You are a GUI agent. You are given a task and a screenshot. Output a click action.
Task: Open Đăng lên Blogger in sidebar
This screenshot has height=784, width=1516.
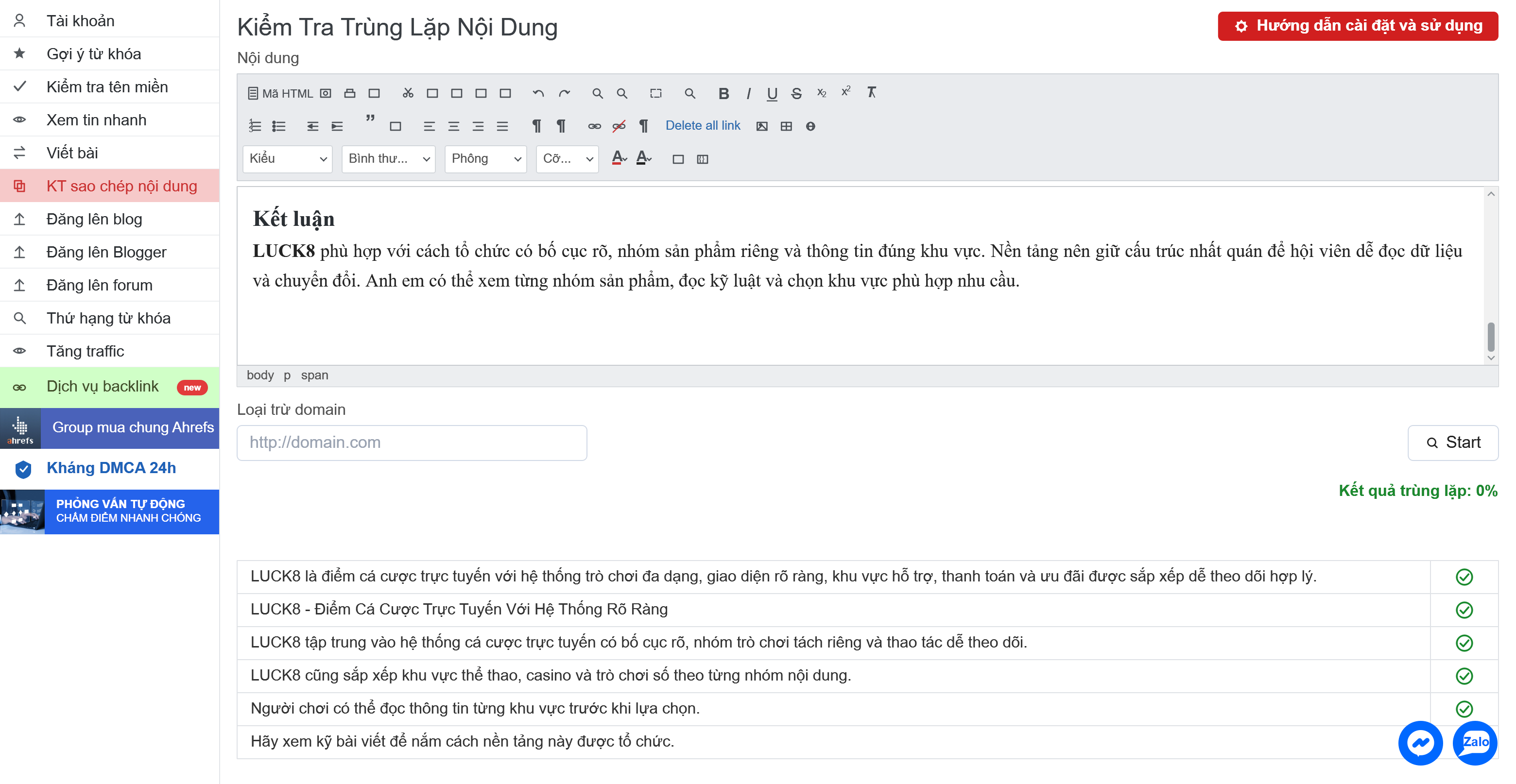[109, 252]
